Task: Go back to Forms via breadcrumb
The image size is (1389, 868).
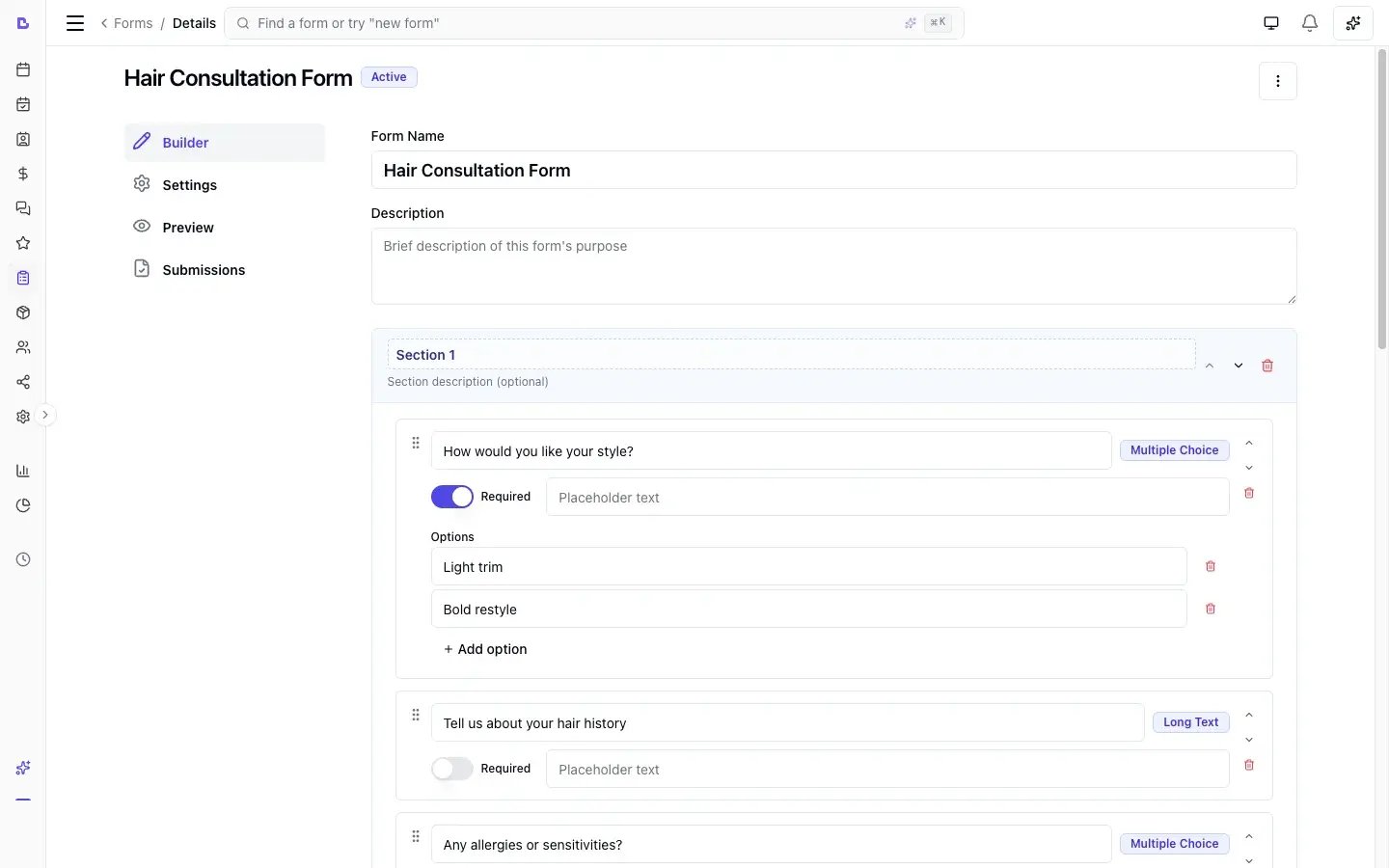Action: pyautogui.click(x=133, y=22)
